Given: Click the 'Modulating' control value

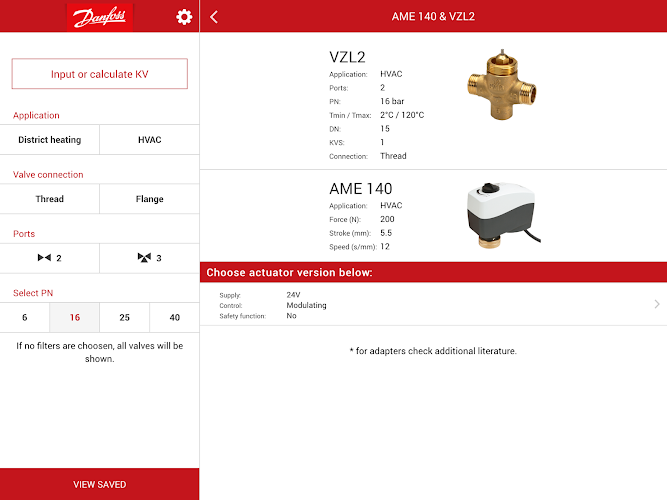Looking at the screenshot, I should click(306, 305).
